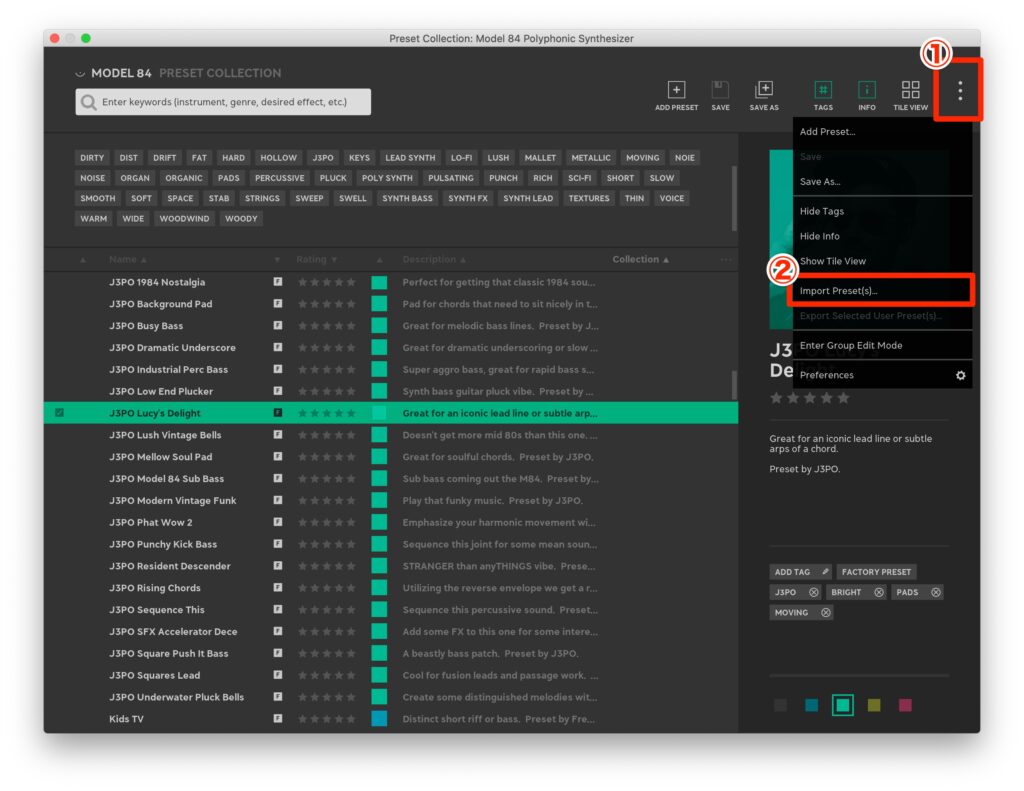Click the Add Preset toolbar icon
Viewport: 1024px width, 791px height.
pos(676,91)
